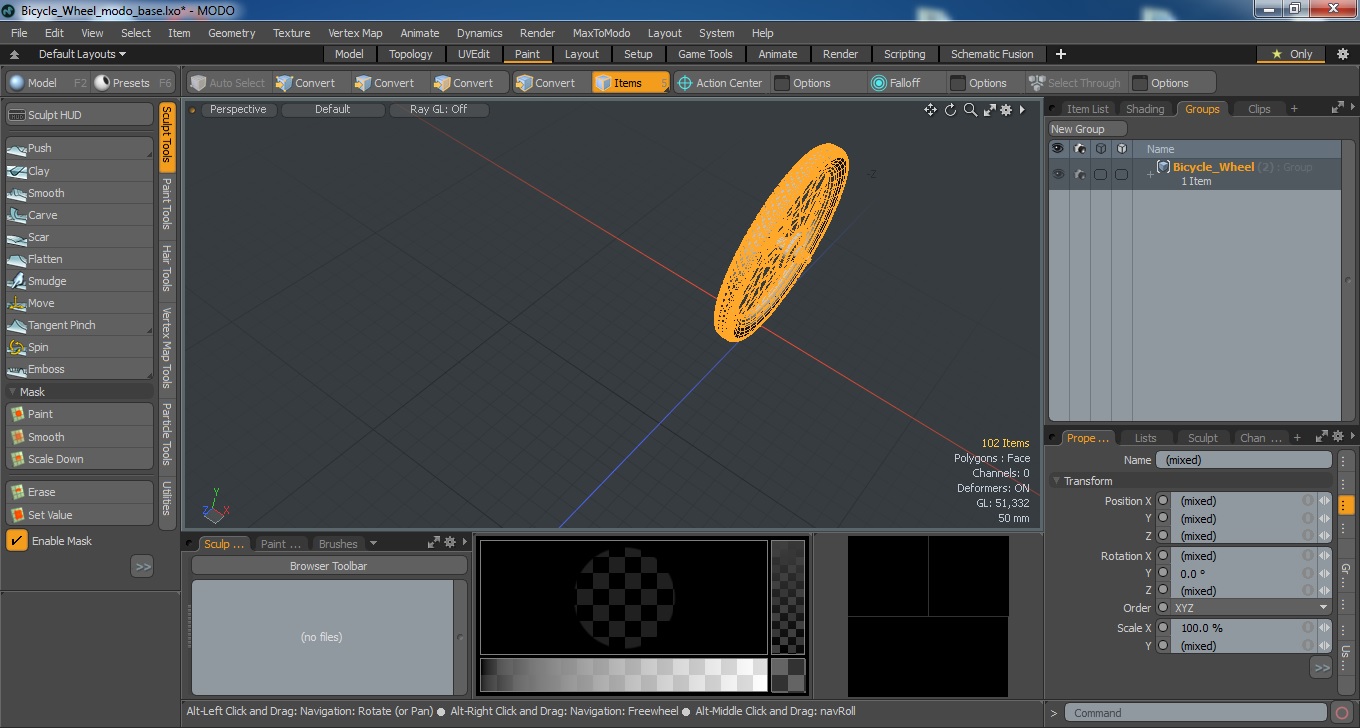1360x728 pixels.
Task: Click the command record button icon
Action: 1343,713
